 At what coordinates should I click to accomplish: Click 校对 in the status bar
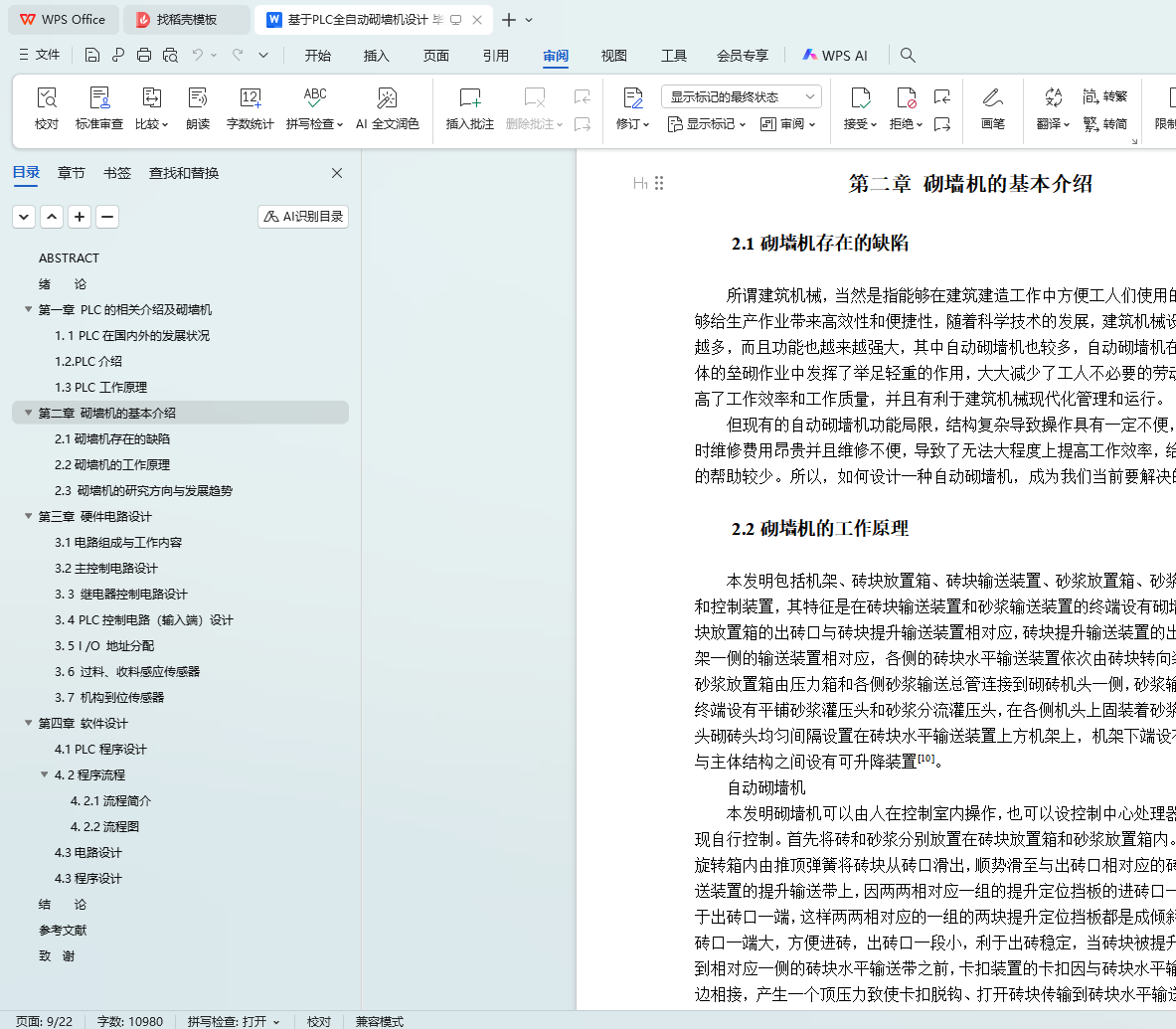coord(319,1021)
